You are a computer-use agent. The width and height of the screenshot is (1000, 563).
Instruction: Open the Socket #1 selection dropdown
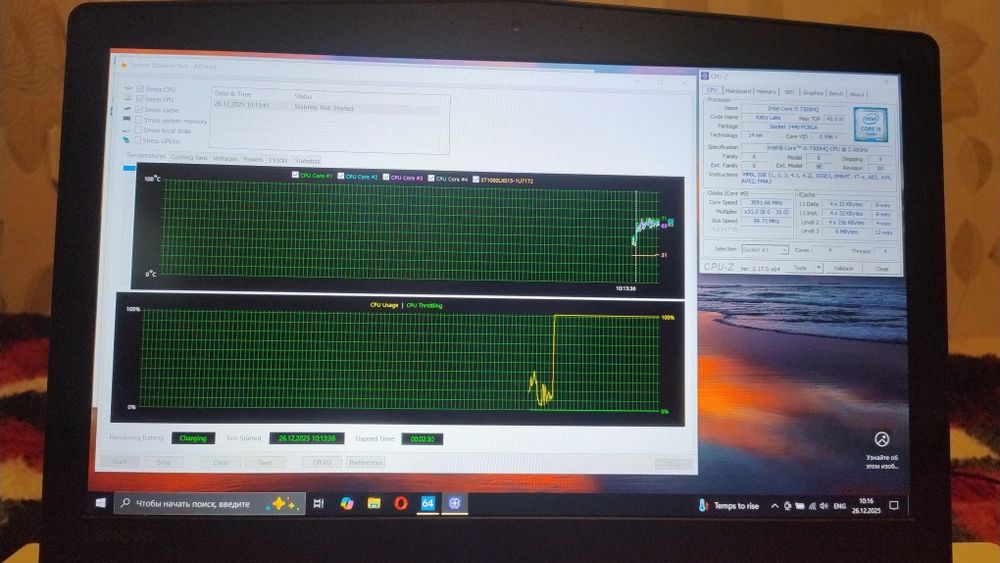765,249
